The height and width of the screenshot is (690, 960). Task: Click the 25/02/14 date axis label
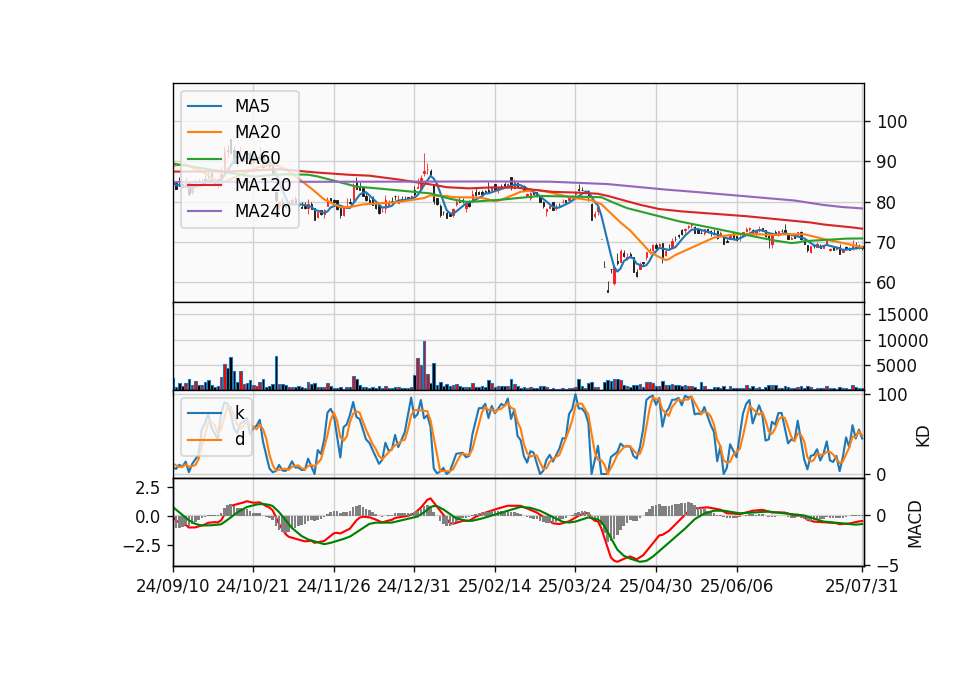click(x=495, y=586)
